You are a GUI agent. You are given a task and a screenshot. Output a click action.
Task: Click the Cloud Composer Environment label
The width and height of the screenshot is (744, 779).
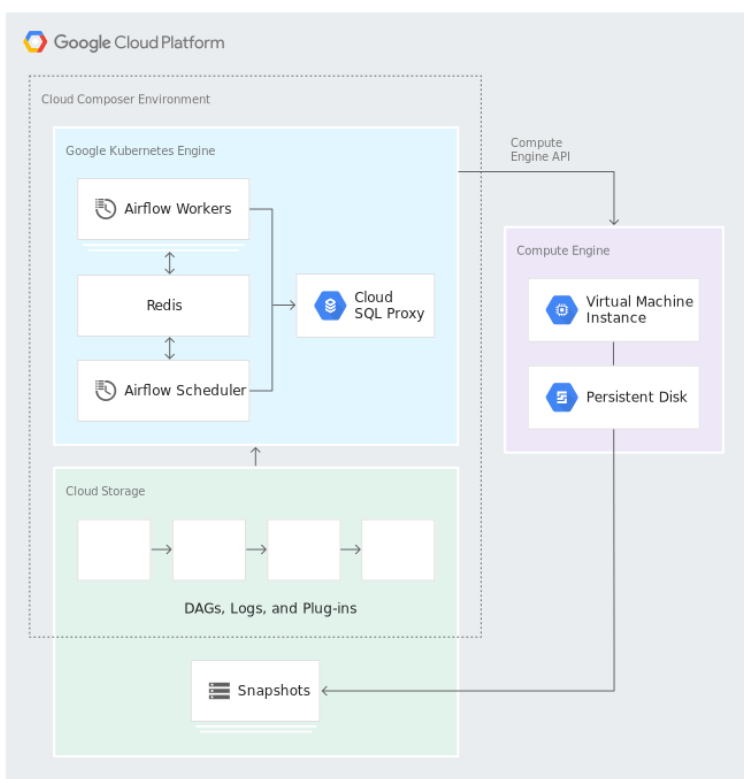tap(126, 99)
